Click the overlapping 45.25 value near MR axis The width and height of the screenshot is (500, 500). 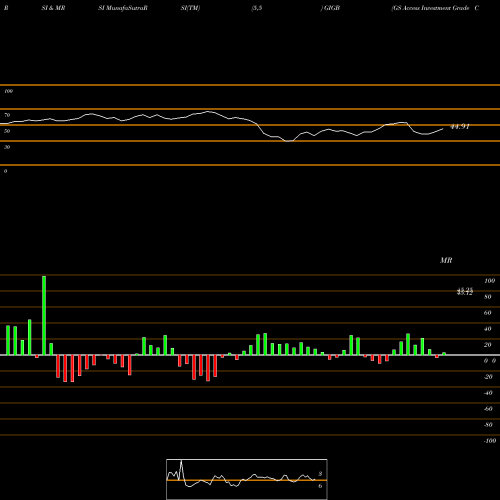click(465, 290)
